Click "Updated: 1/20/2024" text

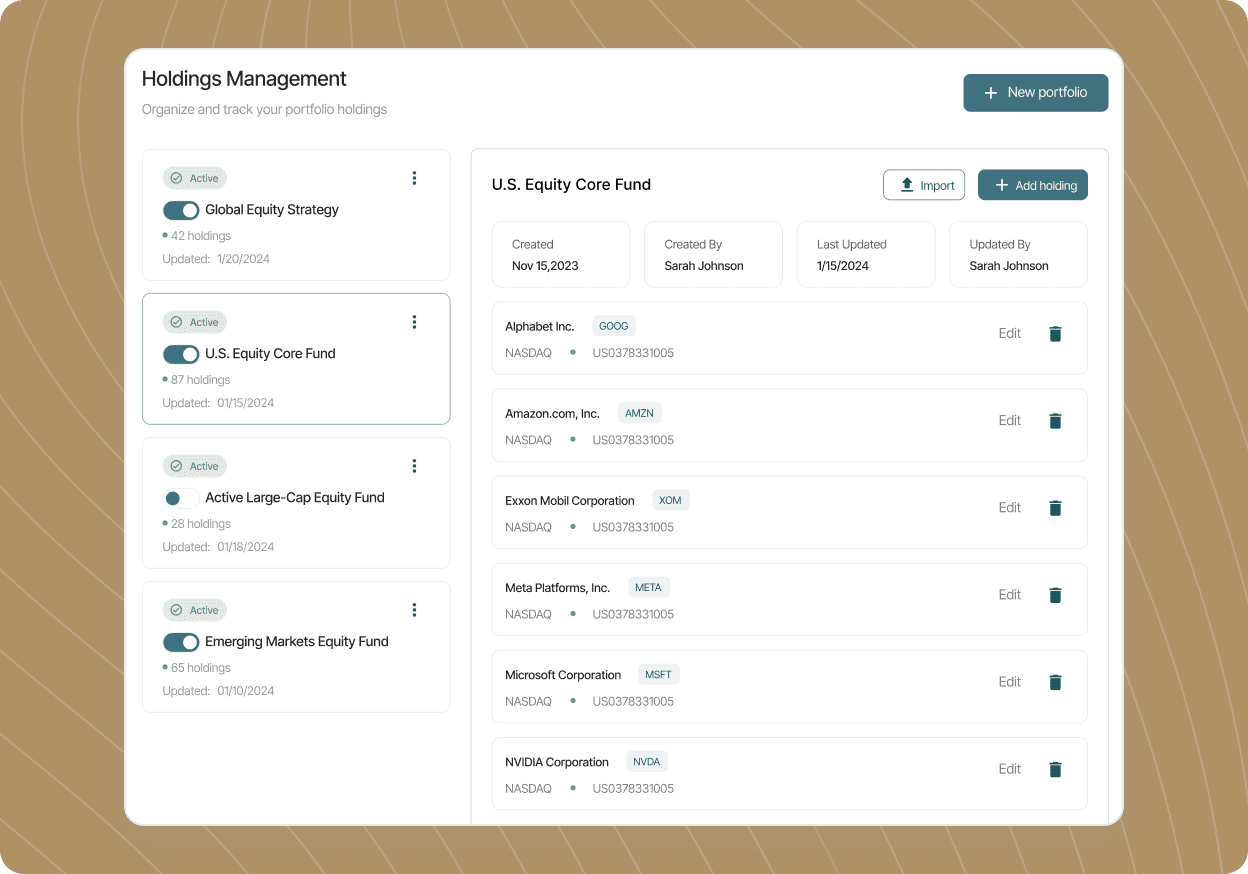(x=216, y=259)
